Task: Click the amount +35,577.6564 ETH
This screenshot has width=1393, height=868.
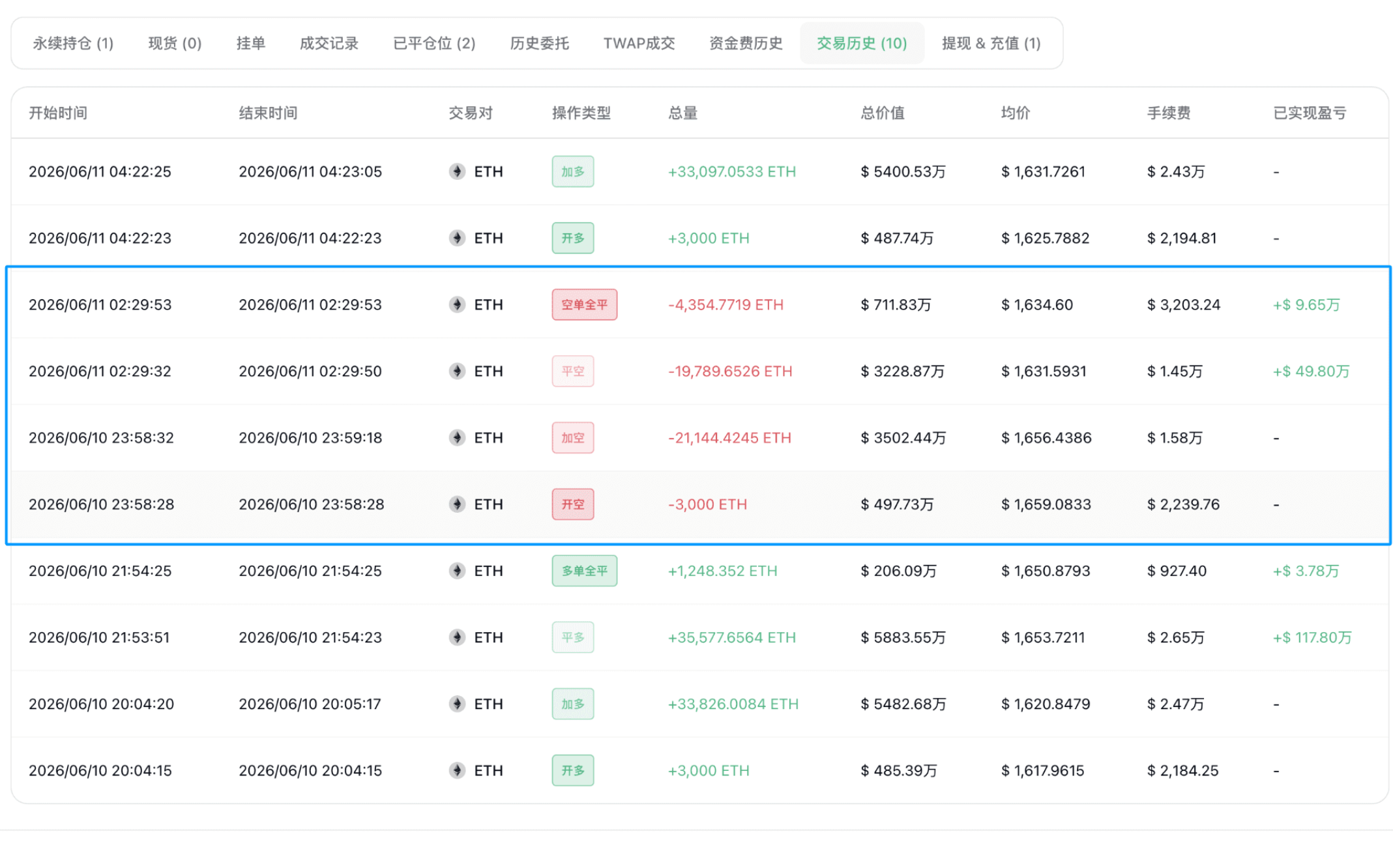Action: tap(732, 637)
